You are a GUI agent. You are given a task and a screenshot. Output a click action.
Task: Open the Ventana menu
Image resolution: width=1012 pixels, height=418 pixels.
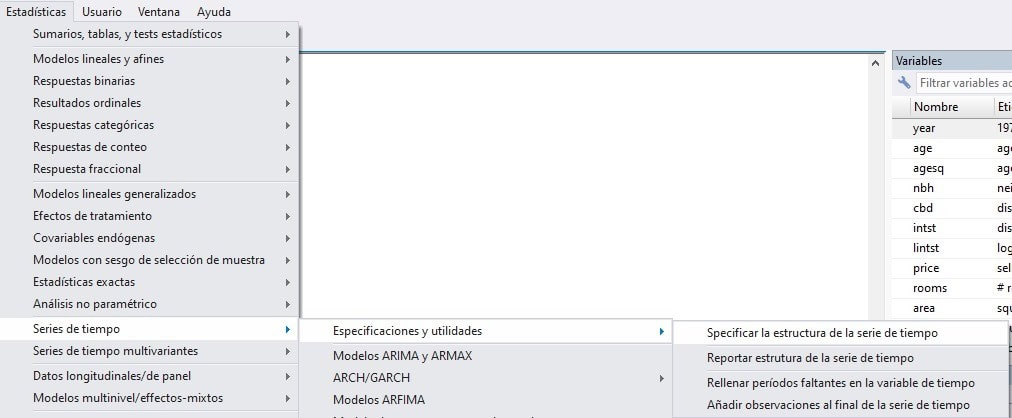tap(159, 12)
